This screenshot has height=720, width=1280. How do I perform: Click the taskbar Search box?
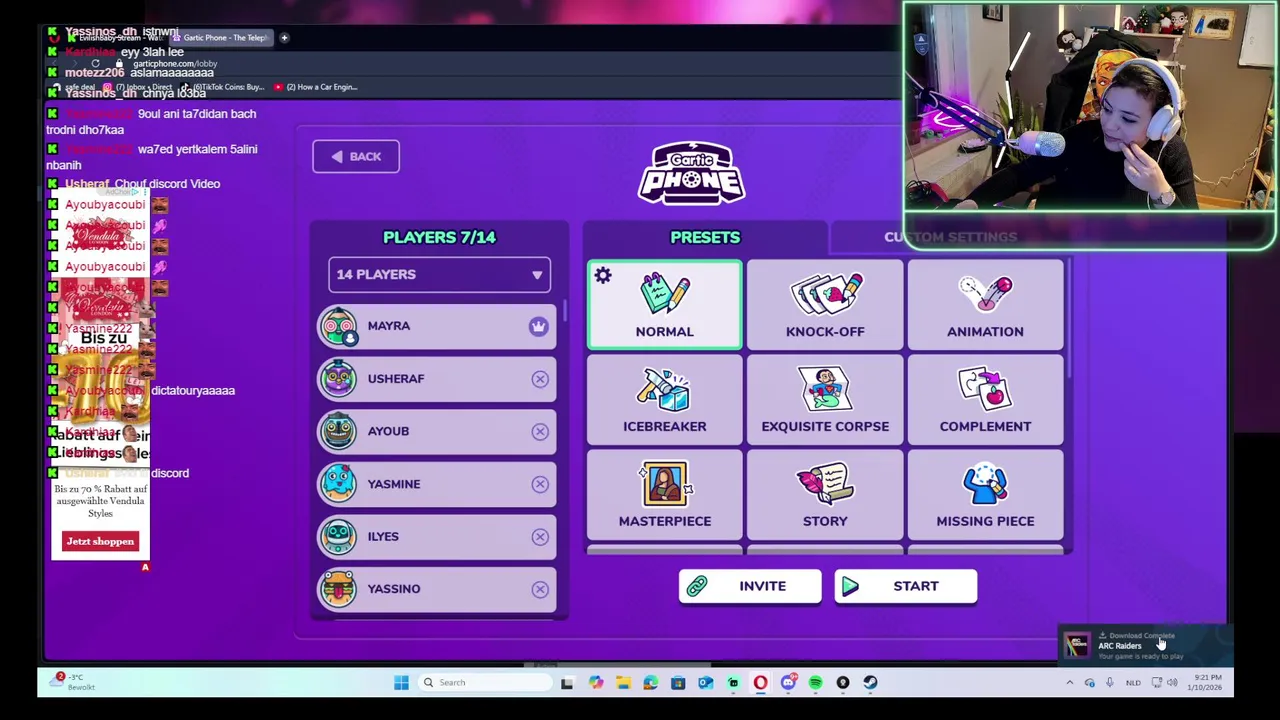(485, 683)
